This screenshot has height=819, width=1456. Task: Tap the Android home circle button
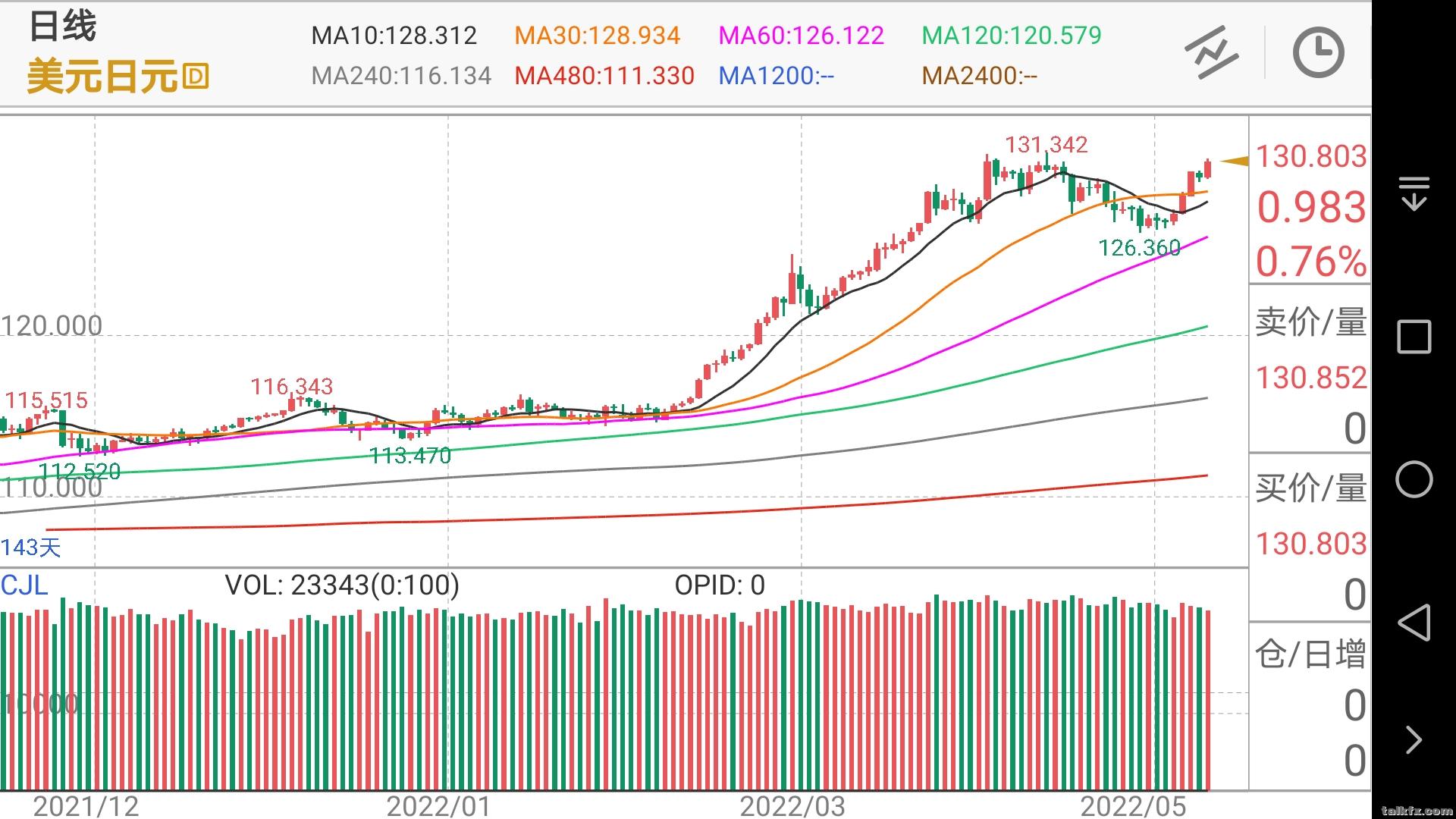click(1414, 479)
